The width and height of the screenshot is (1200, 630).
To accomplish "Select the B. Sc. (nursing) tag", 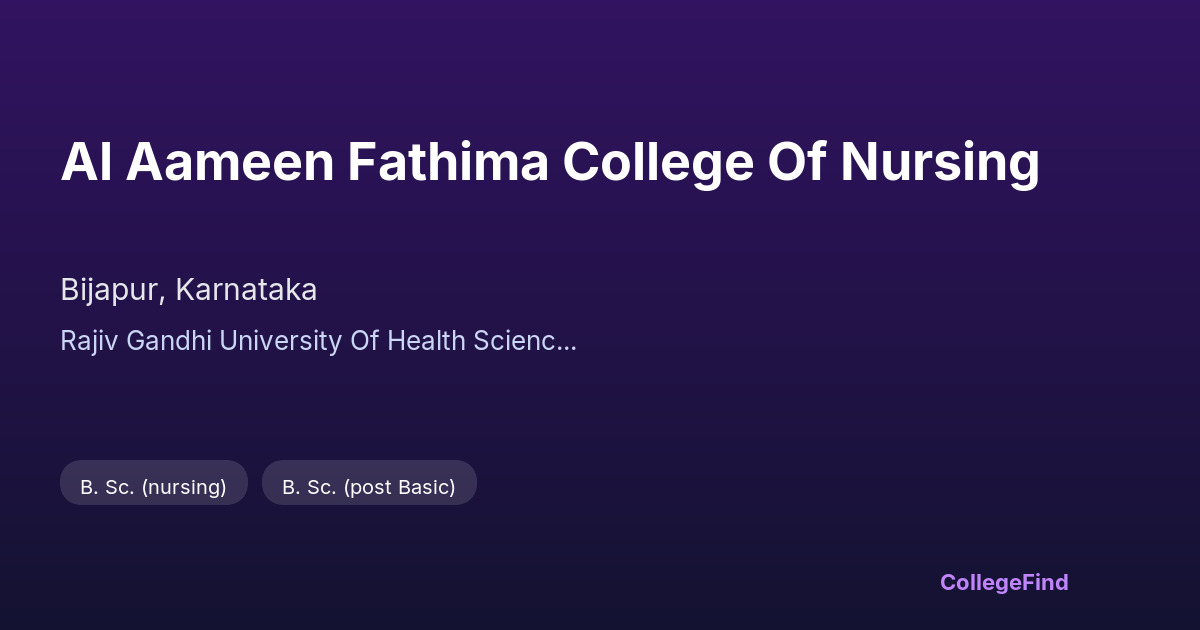I will pyautogui.click(x=153, y=487).
